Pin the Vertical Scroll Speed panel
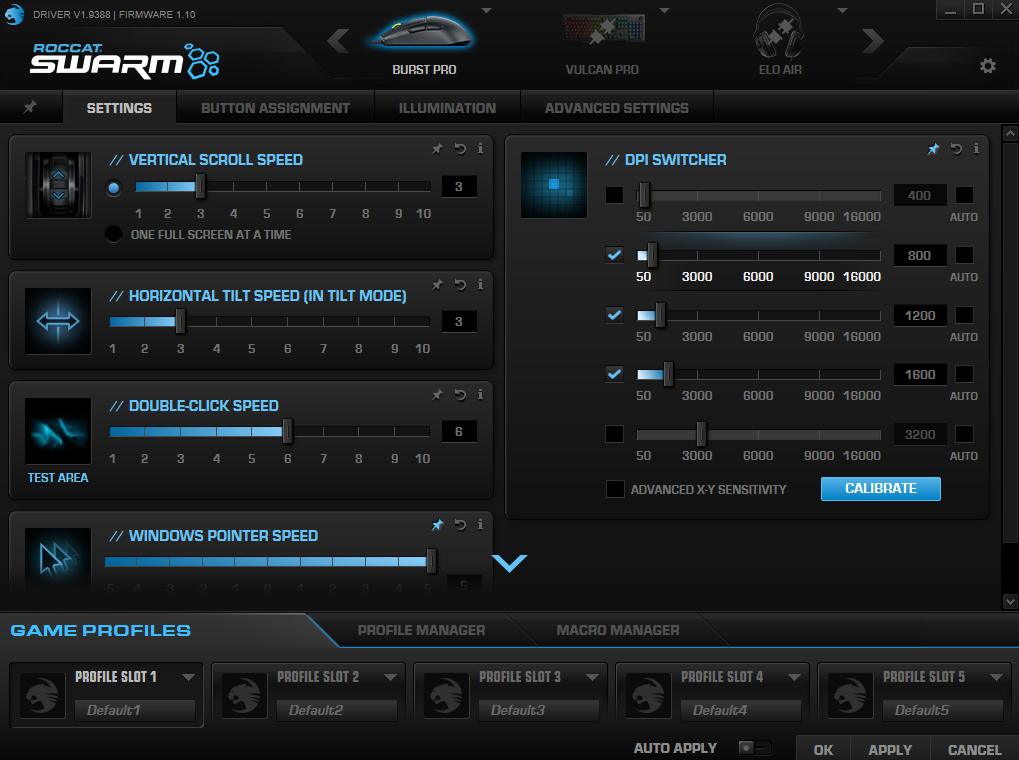The height and width of the screenshot is (760, 1019). click(x=437, y=149)
